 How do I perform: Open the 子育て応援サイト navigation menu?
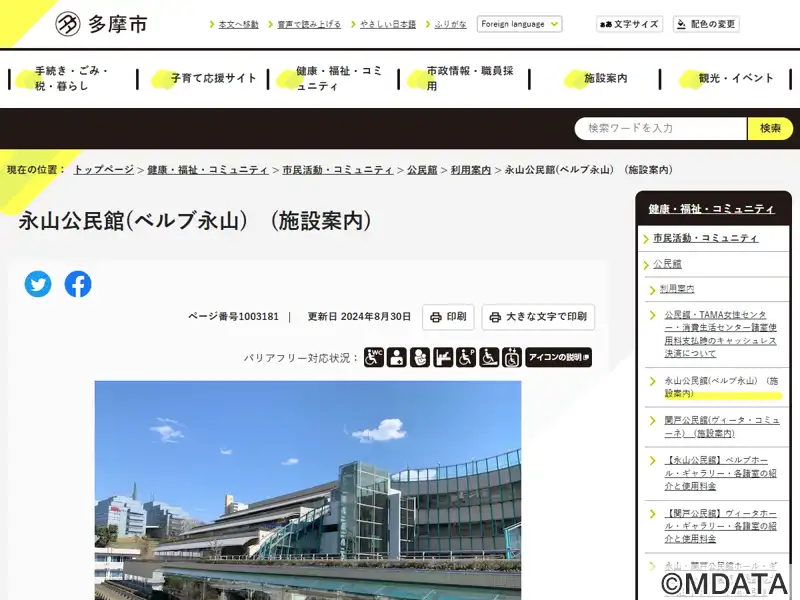(203, 79)
